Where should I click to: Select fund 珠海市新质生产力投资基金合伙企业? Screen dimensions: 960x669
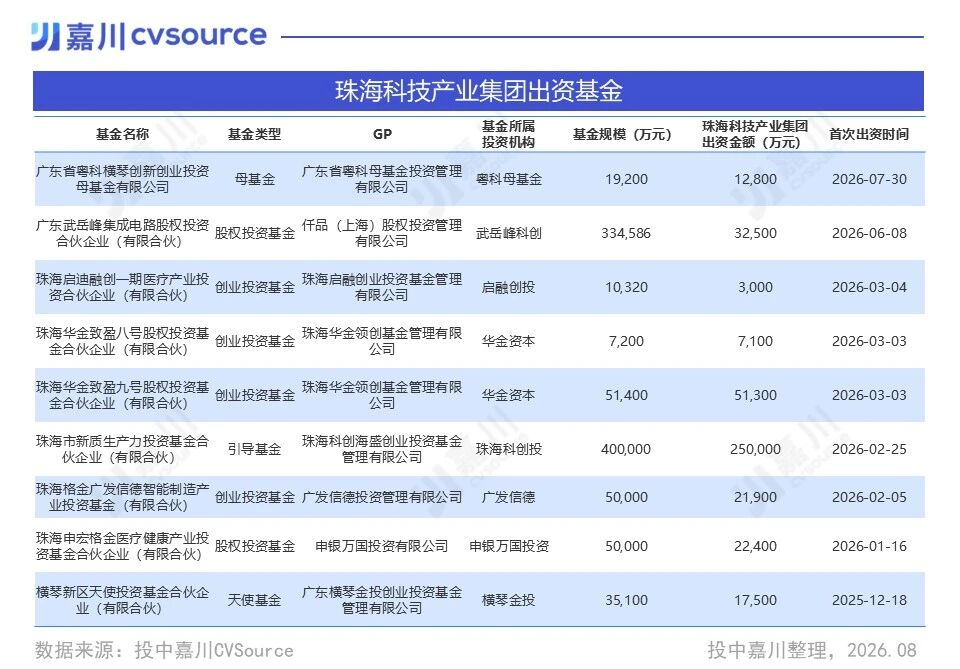tap(122, 449)
